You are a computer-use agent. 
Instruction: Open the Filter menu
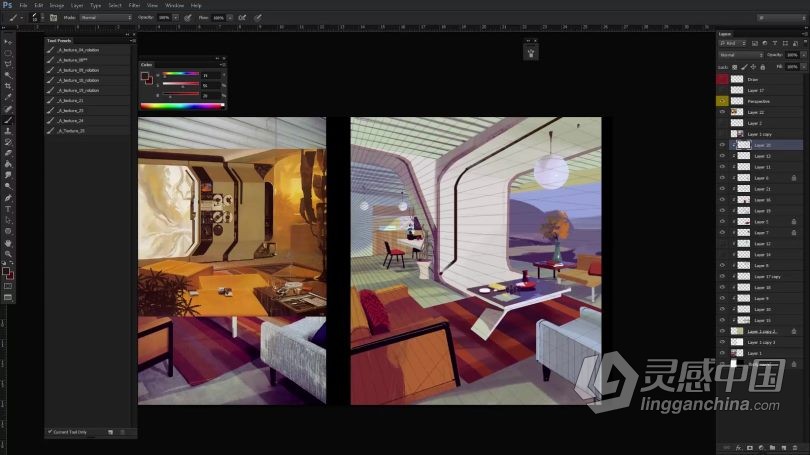pyautogui.click(x=134, y=5)
